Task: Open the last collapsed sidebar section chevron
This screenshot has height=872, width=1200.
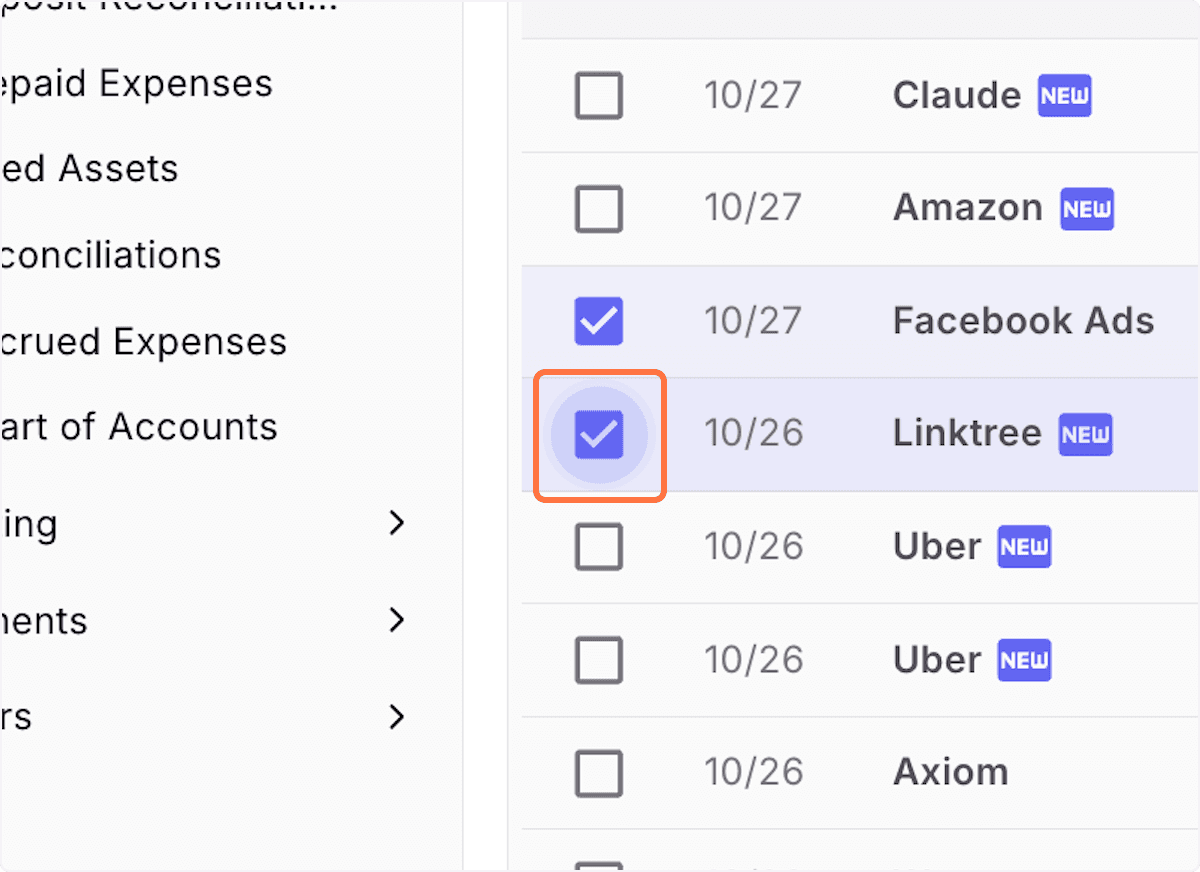Action: pyautogui.click(x=397, y=717)
